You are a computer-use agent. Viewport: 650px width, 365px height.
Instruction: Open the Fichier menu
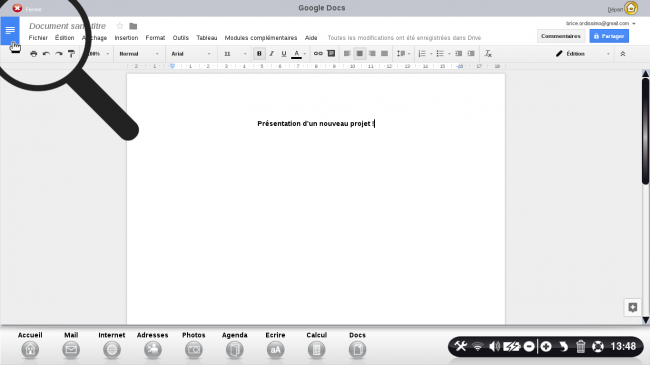(x=38, y=38)
